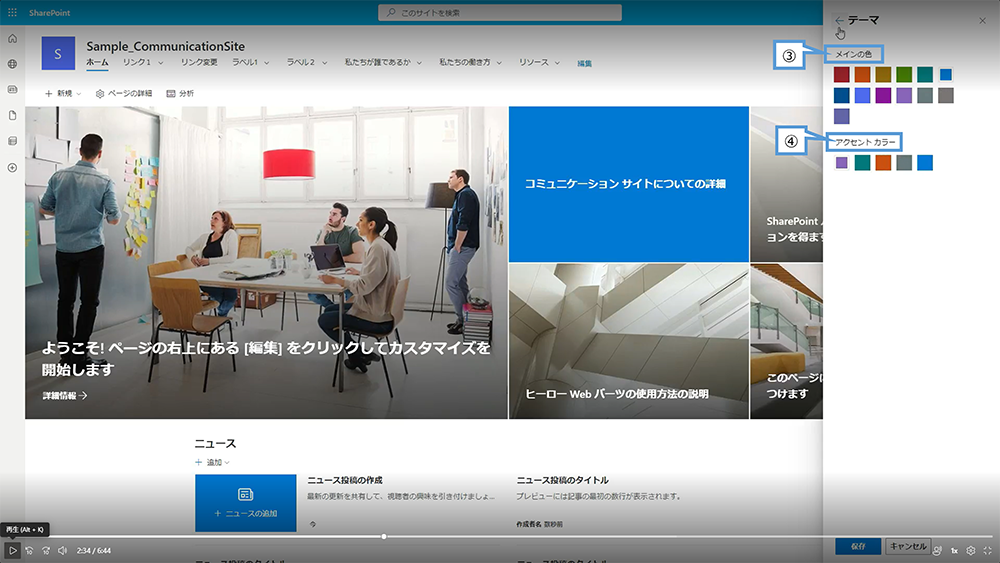The height and width of the screenshot is (563, 1000).
Task: Select the green main color swatch
Action: tap(904, 75)
